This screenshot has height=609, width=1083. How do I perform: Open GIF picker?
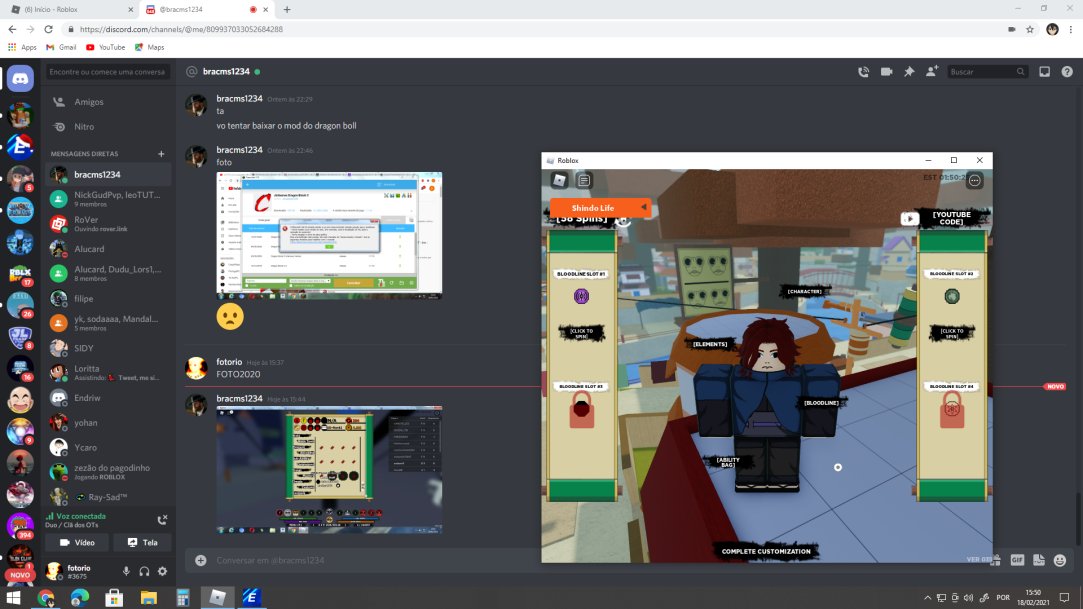click(x=1017, y=560)
